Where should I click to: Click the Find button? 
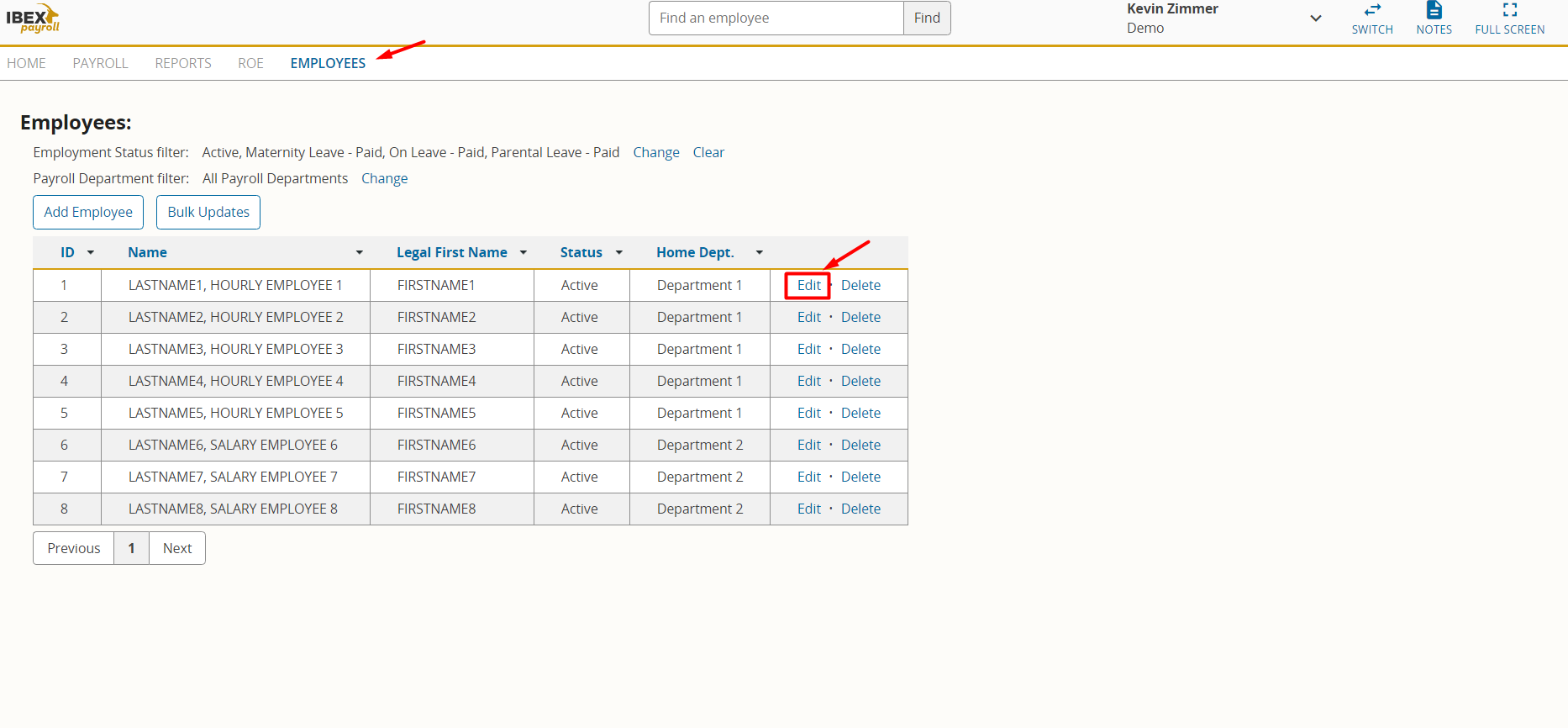tap(927, 18)
